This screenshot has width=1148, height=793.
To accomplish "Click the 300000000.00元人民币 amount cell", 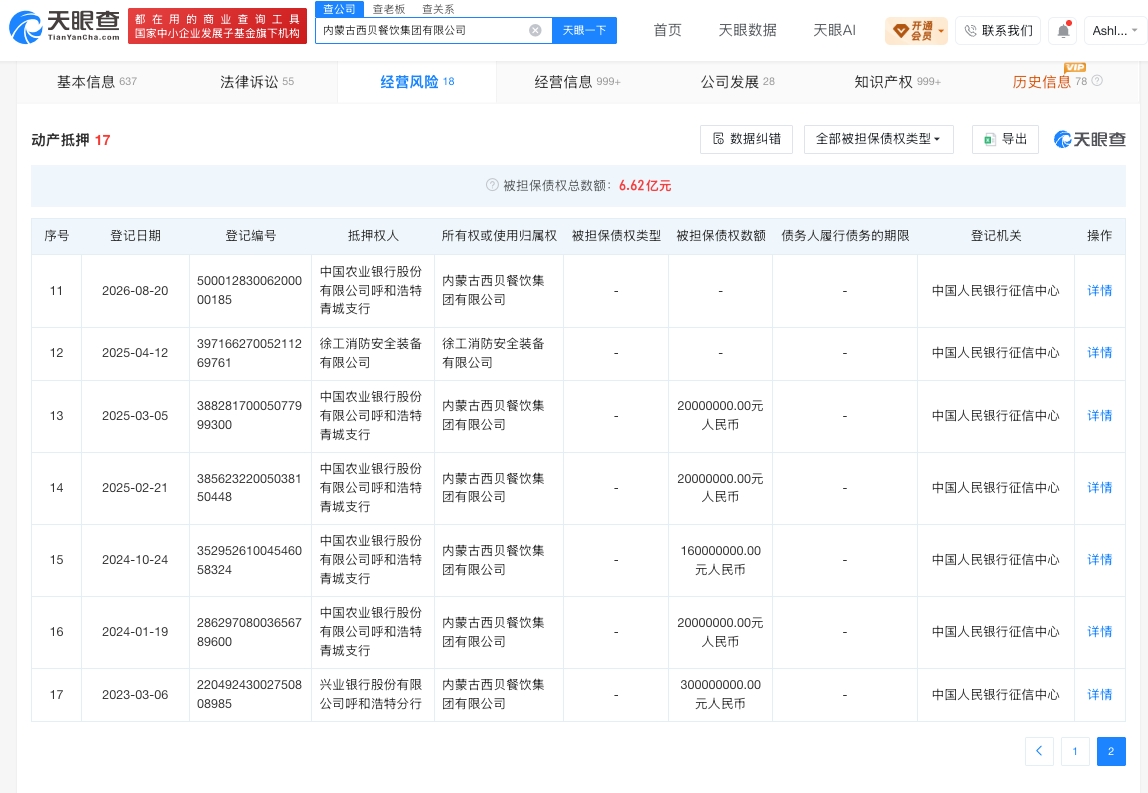I will click(720, 694).
